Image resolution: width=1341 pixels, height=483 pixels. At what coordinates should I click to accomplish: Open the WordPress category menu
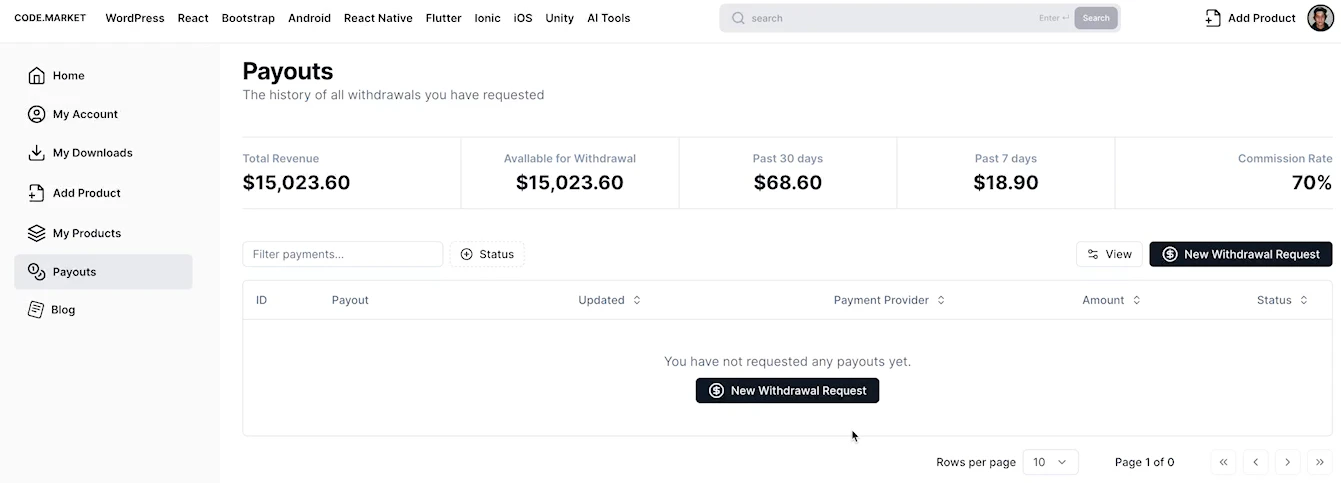click(x=135, y=18)
